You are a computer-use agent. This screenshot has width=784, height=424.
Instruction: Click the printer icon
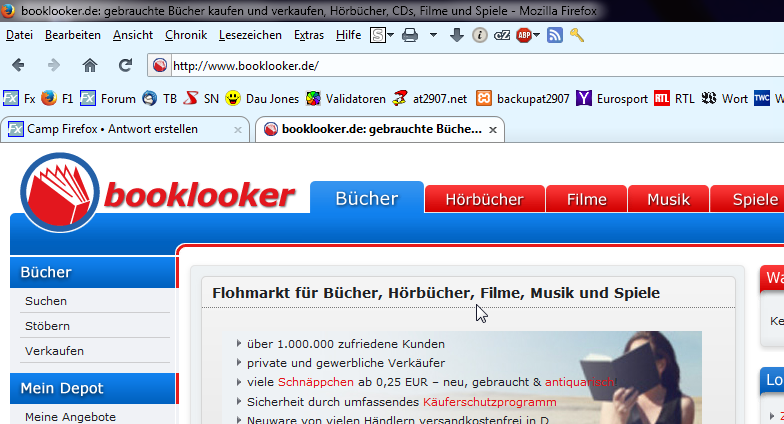coord(410,35)
